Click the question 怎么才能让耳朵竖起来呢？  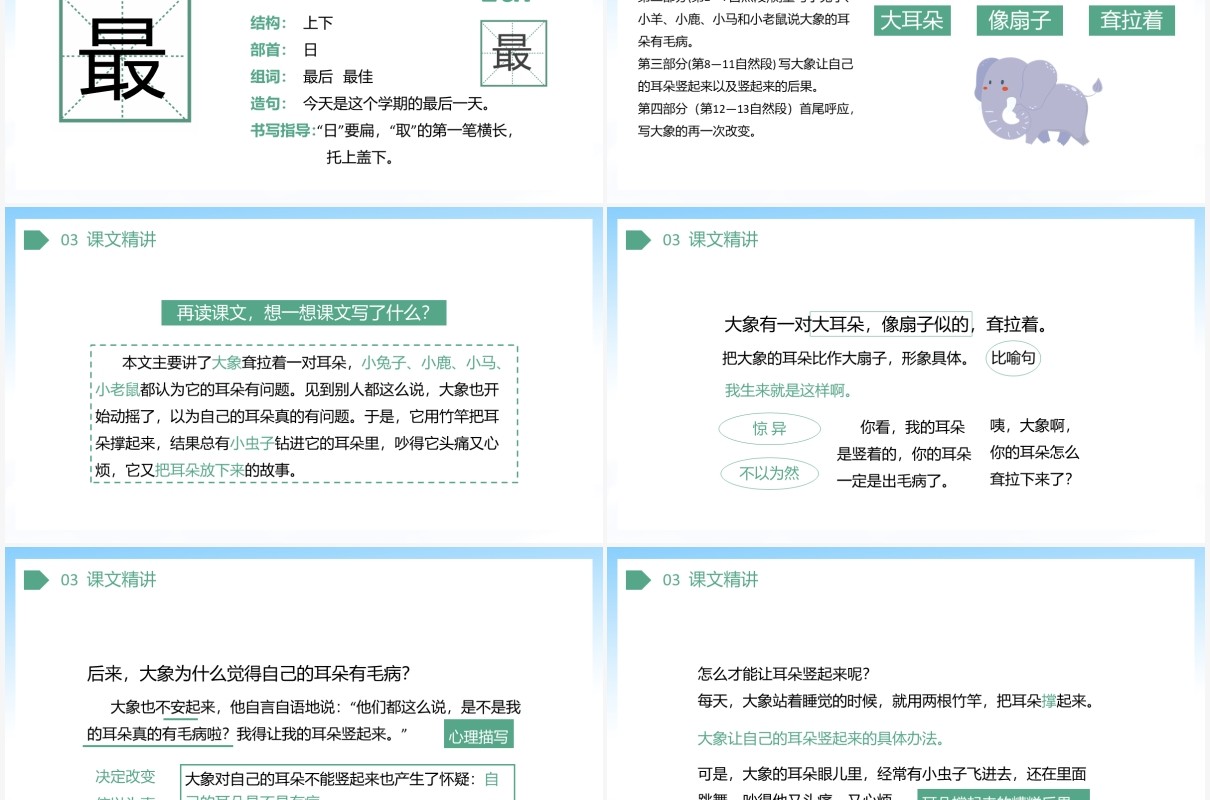[x=784, y=675]
